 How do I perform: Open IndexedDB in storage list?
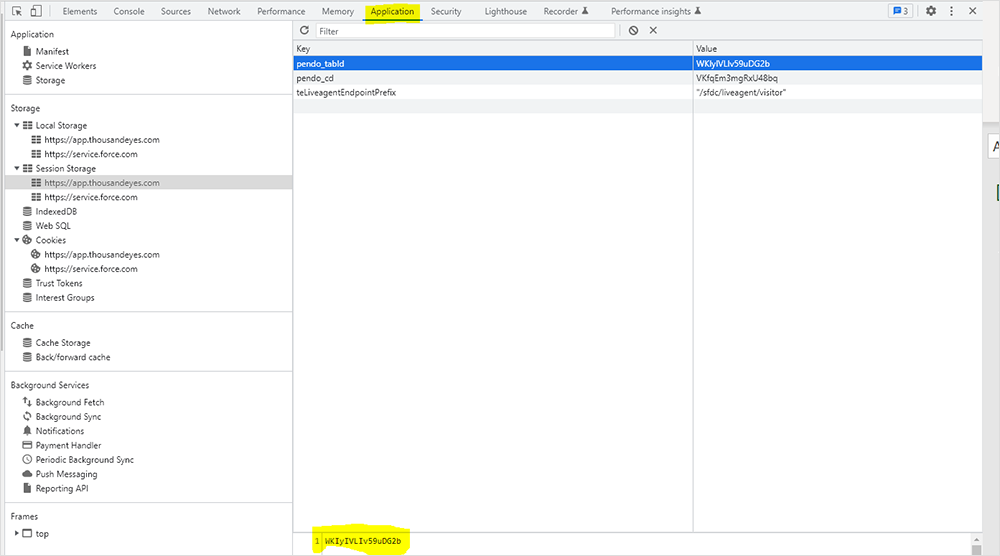56,212
